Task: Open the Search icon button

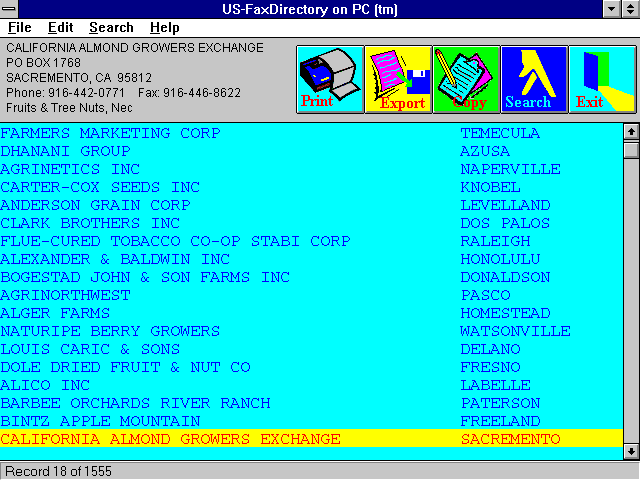Action: coord(534,79)
